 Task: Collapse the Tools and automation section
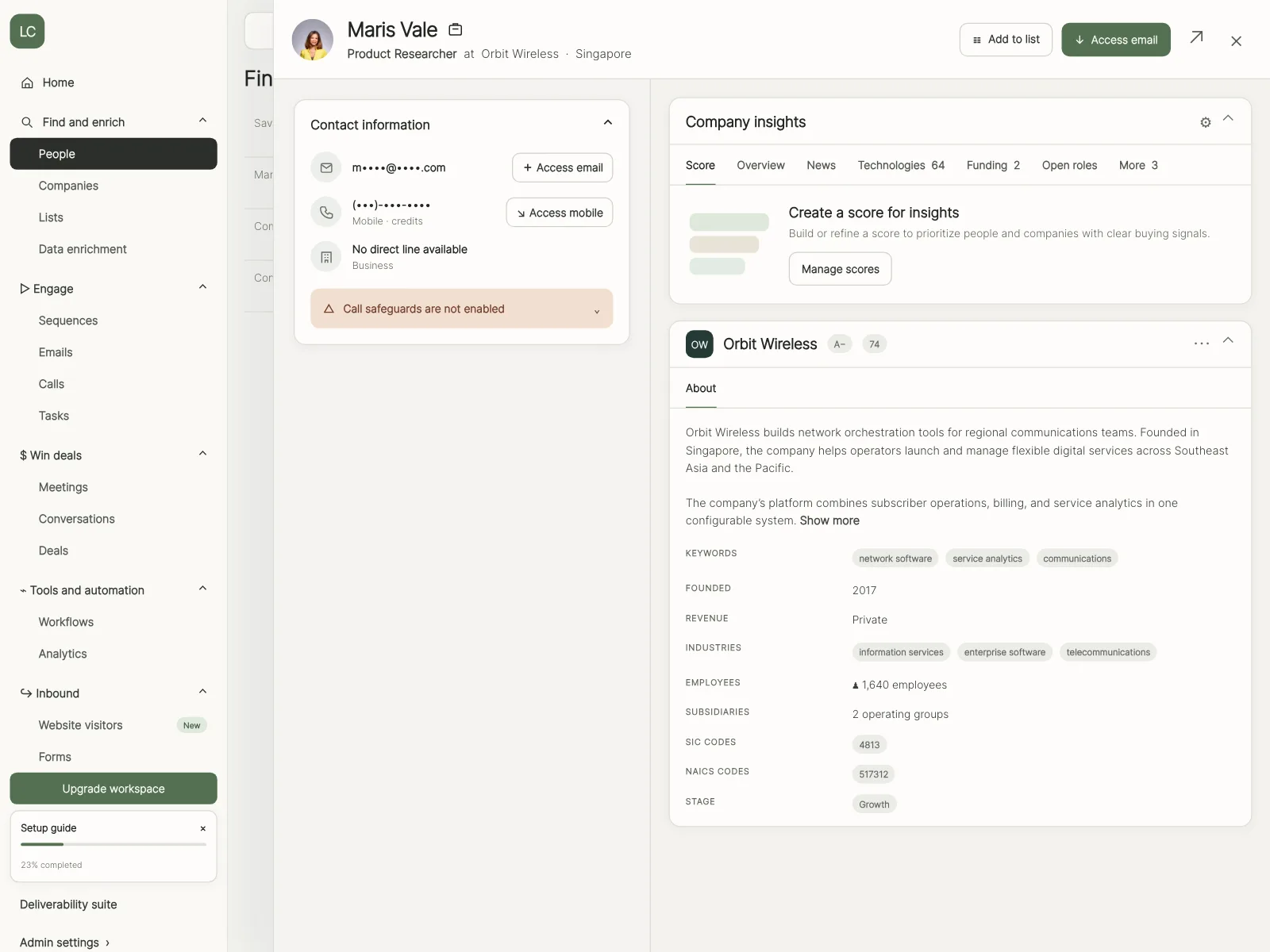pyautogui.click(x=202, y=589)
